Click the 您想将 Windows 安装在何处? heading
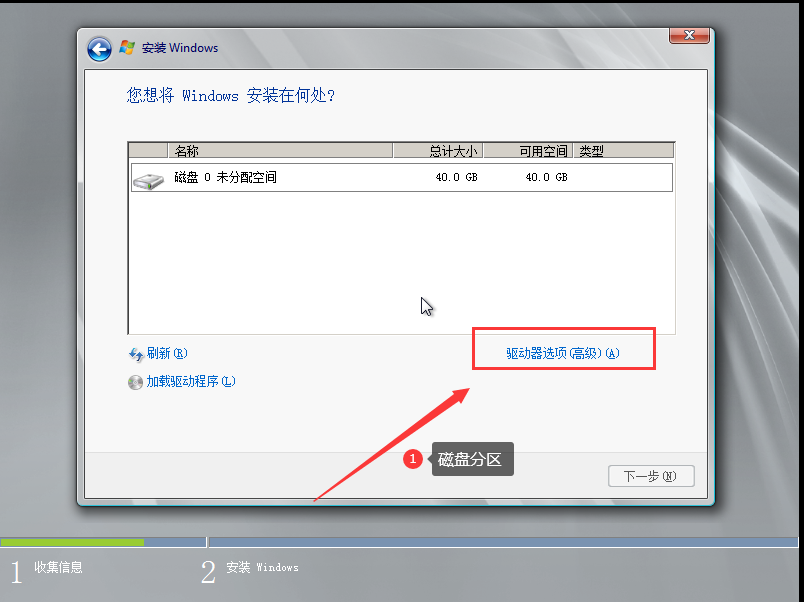 point(230,95)
